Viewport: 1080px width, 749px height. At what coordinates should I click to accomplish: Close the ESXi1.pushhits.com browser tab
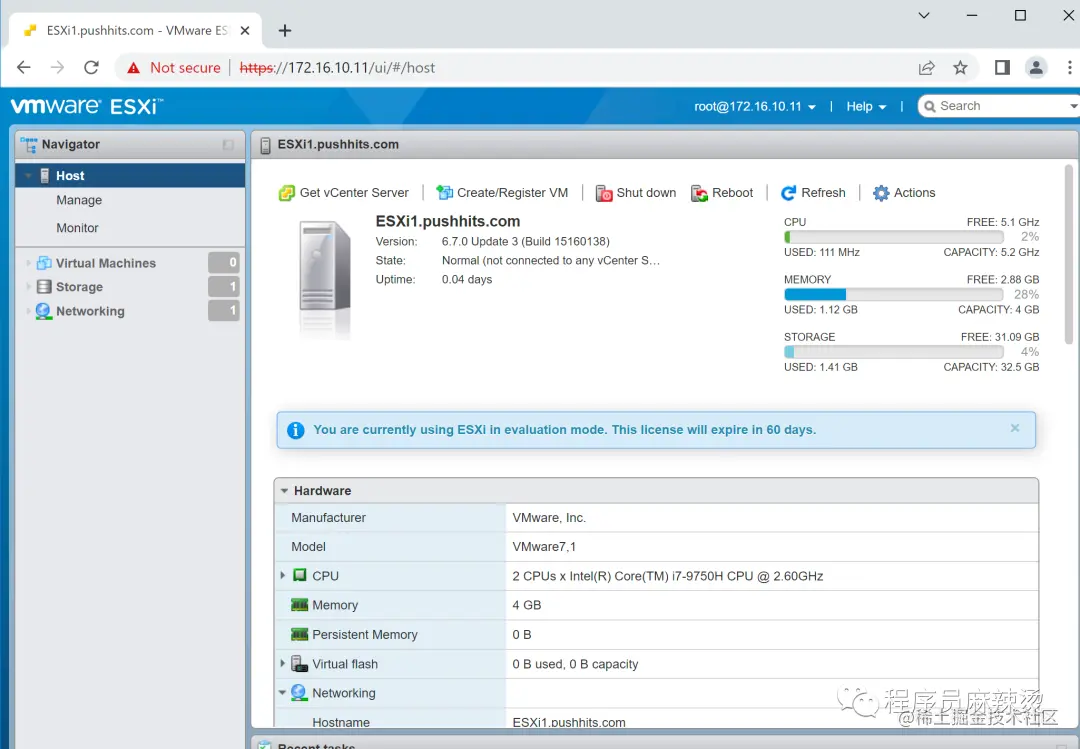coord(245,30)
